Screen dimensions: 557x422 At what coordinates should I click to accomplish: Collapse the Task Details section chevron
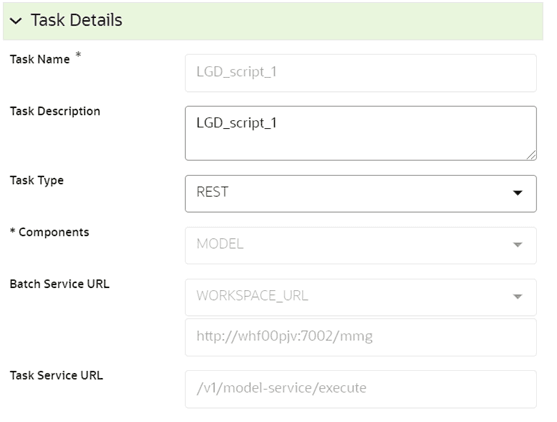click(16, 21)
